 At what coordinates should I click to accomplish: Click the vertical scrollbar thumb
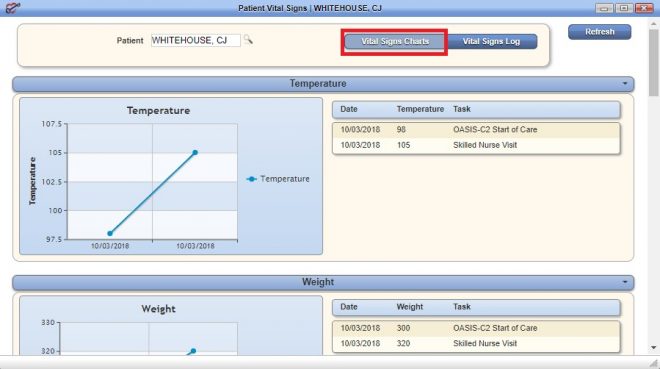pyautogui.click(x=654, y=63)
